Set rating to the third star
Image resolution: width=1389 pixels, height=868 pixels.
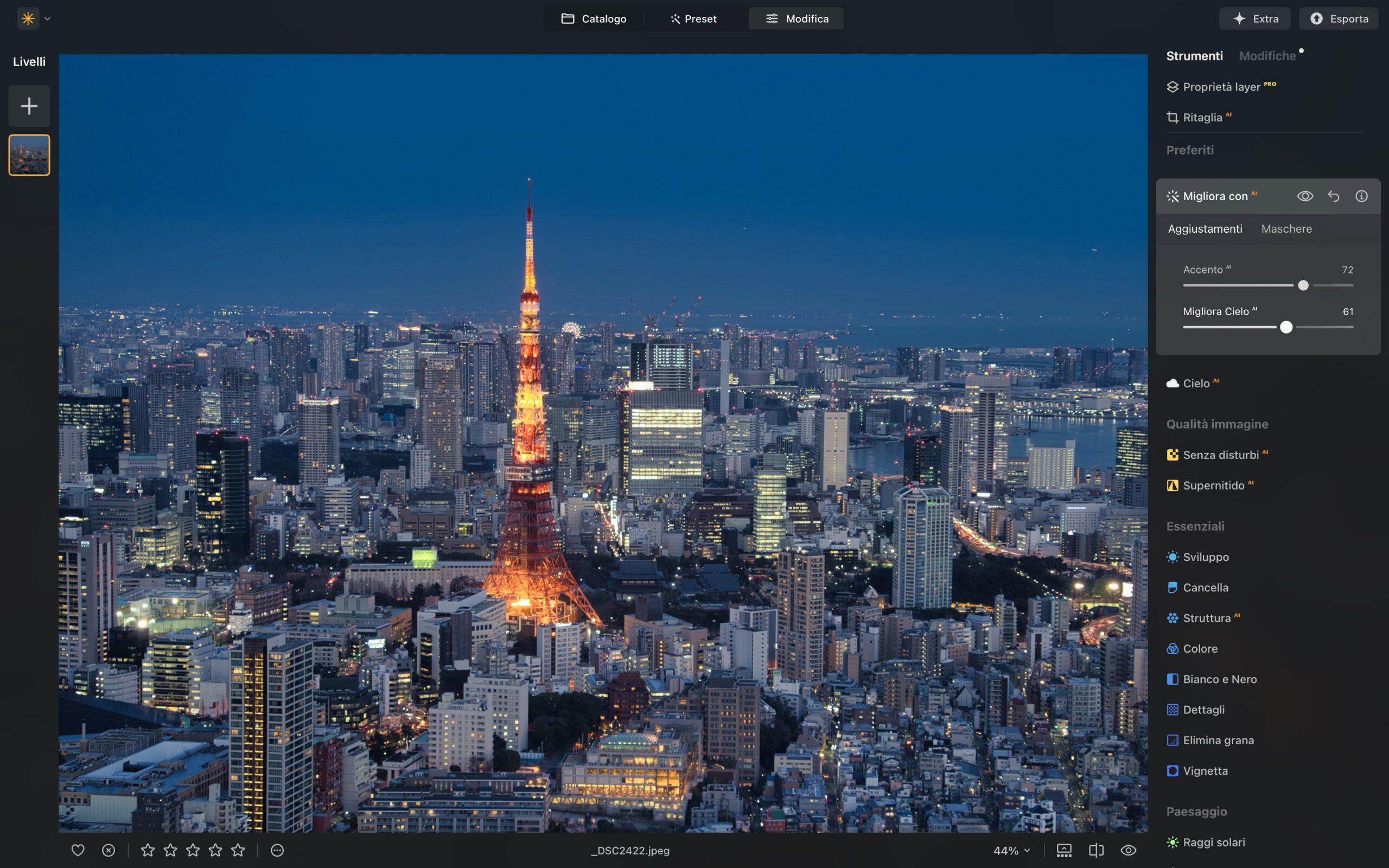[193, 850]
